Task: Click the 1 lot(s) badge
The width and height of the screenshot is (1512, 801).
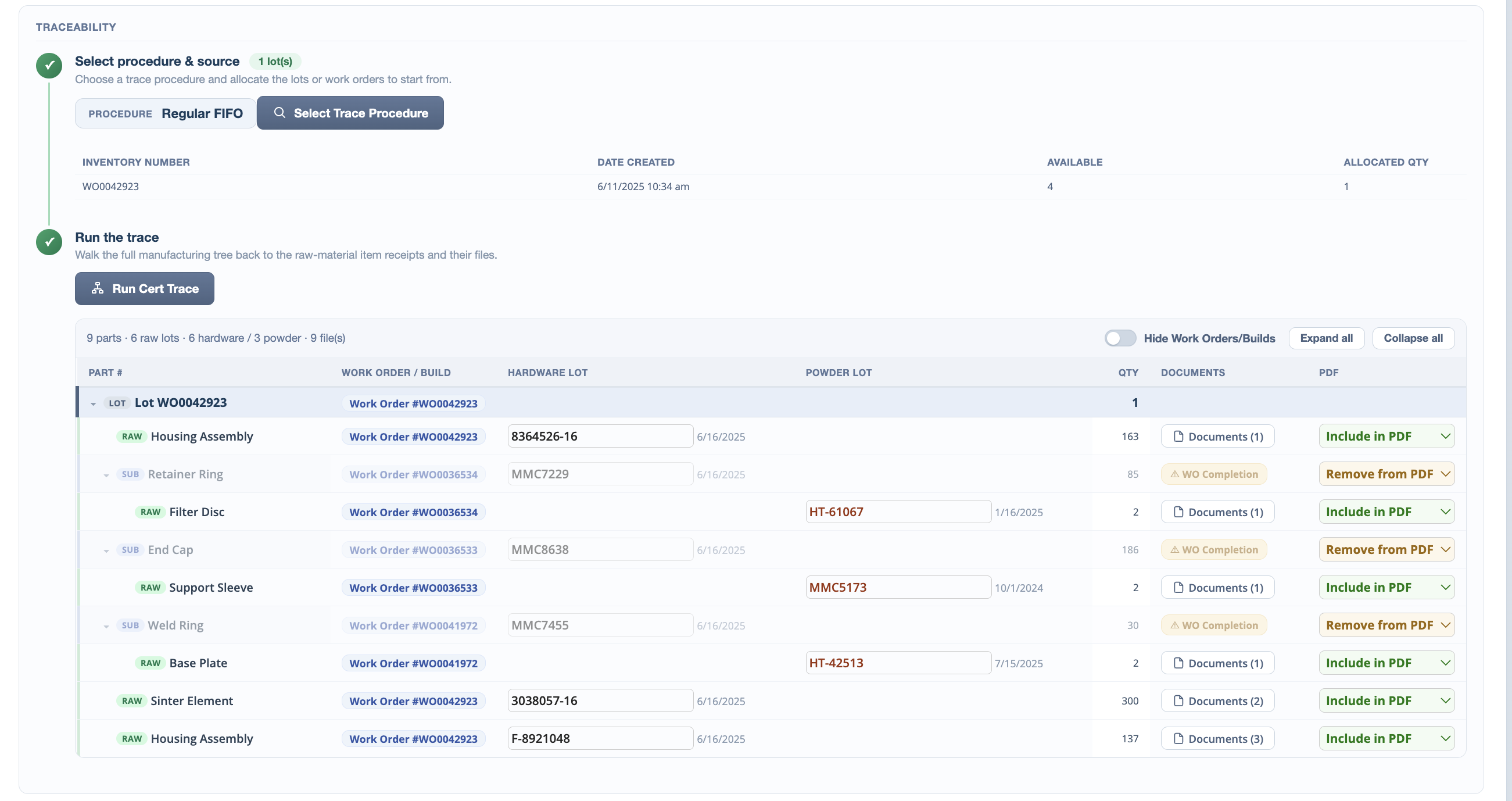Action: click(275, 61)
